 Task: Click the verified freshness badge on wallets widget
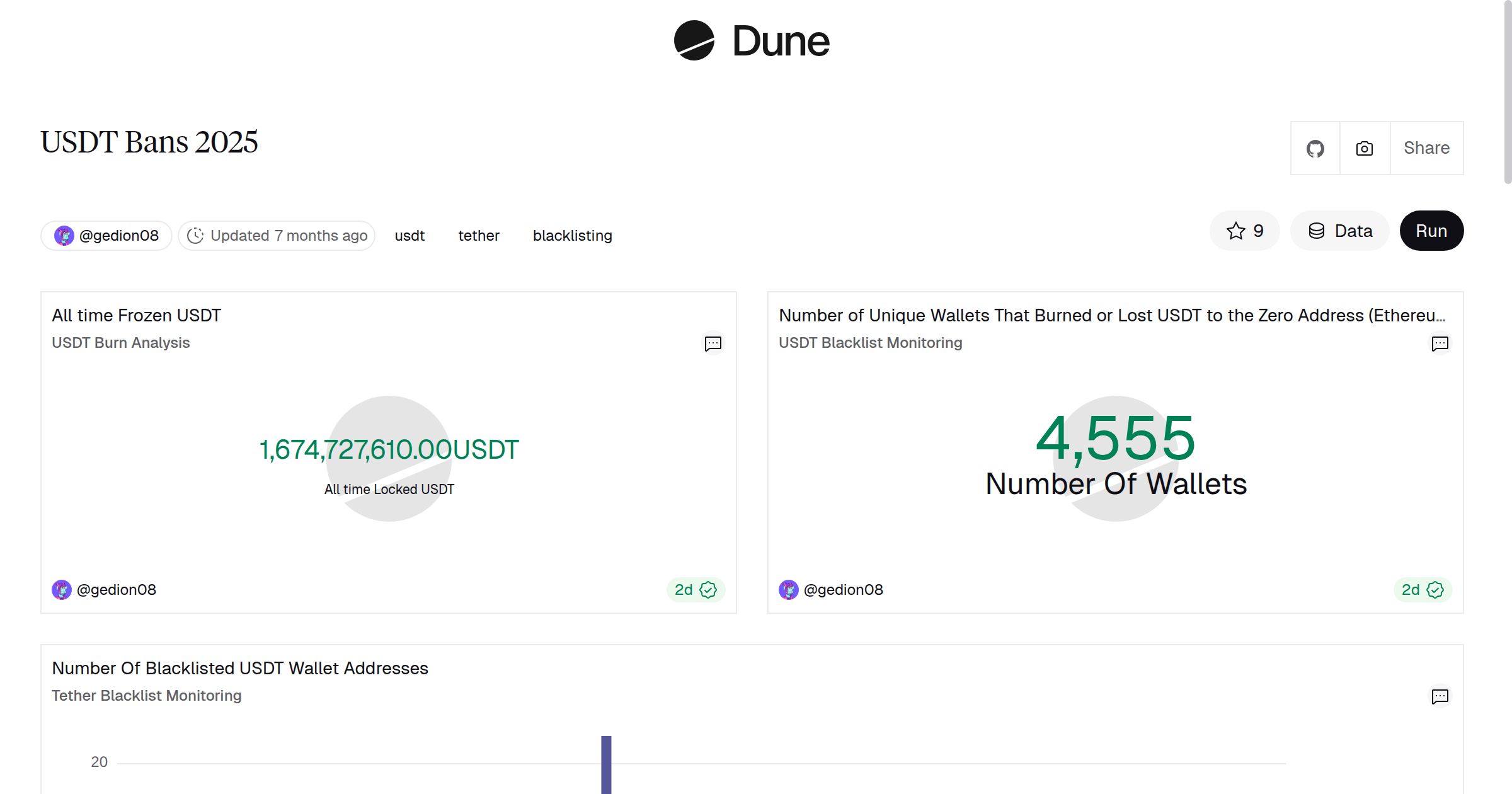[x=1435, y=590]
